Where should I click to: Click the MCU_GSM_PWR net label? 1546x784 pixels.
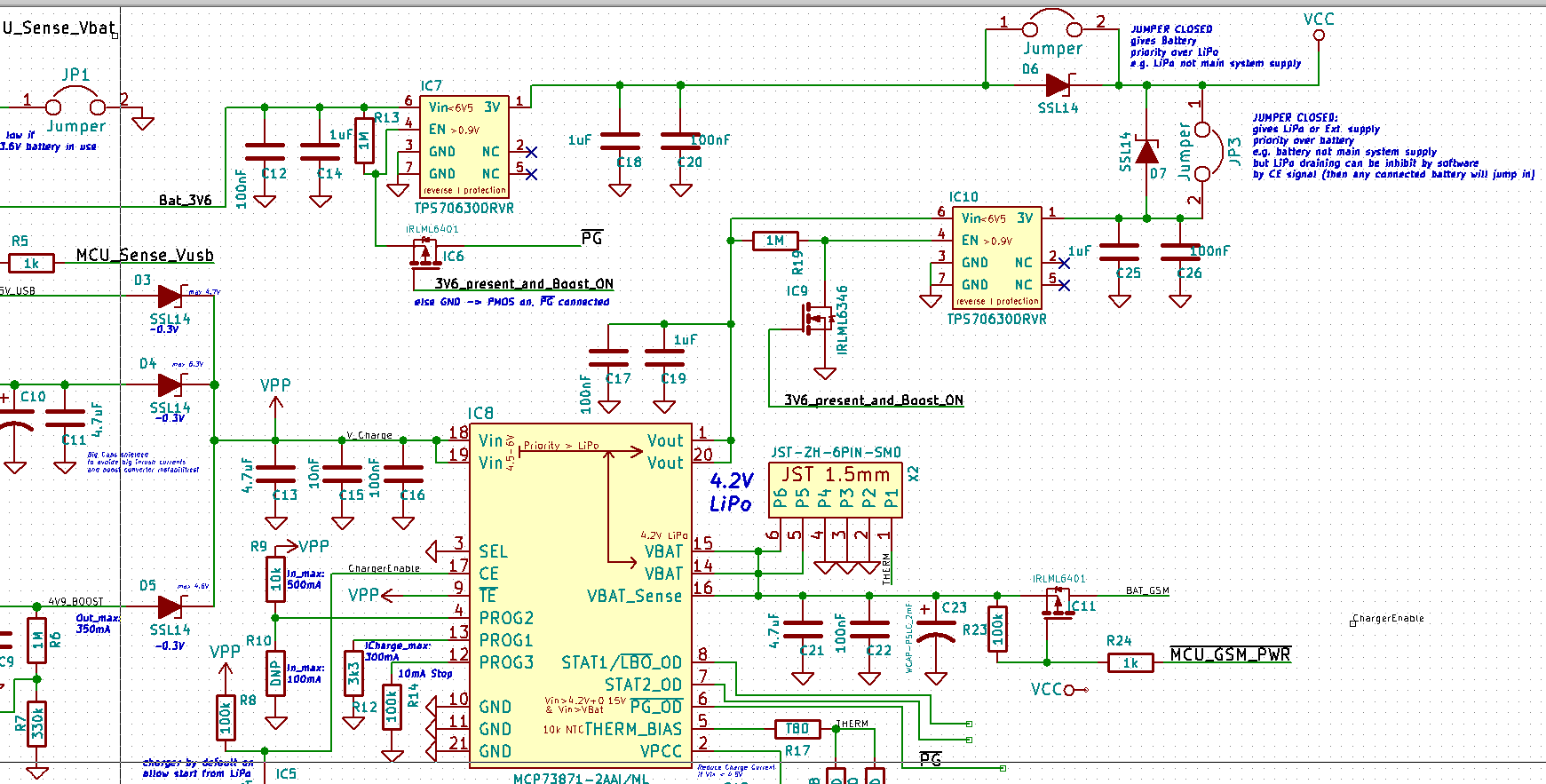tap(1230, 654)
